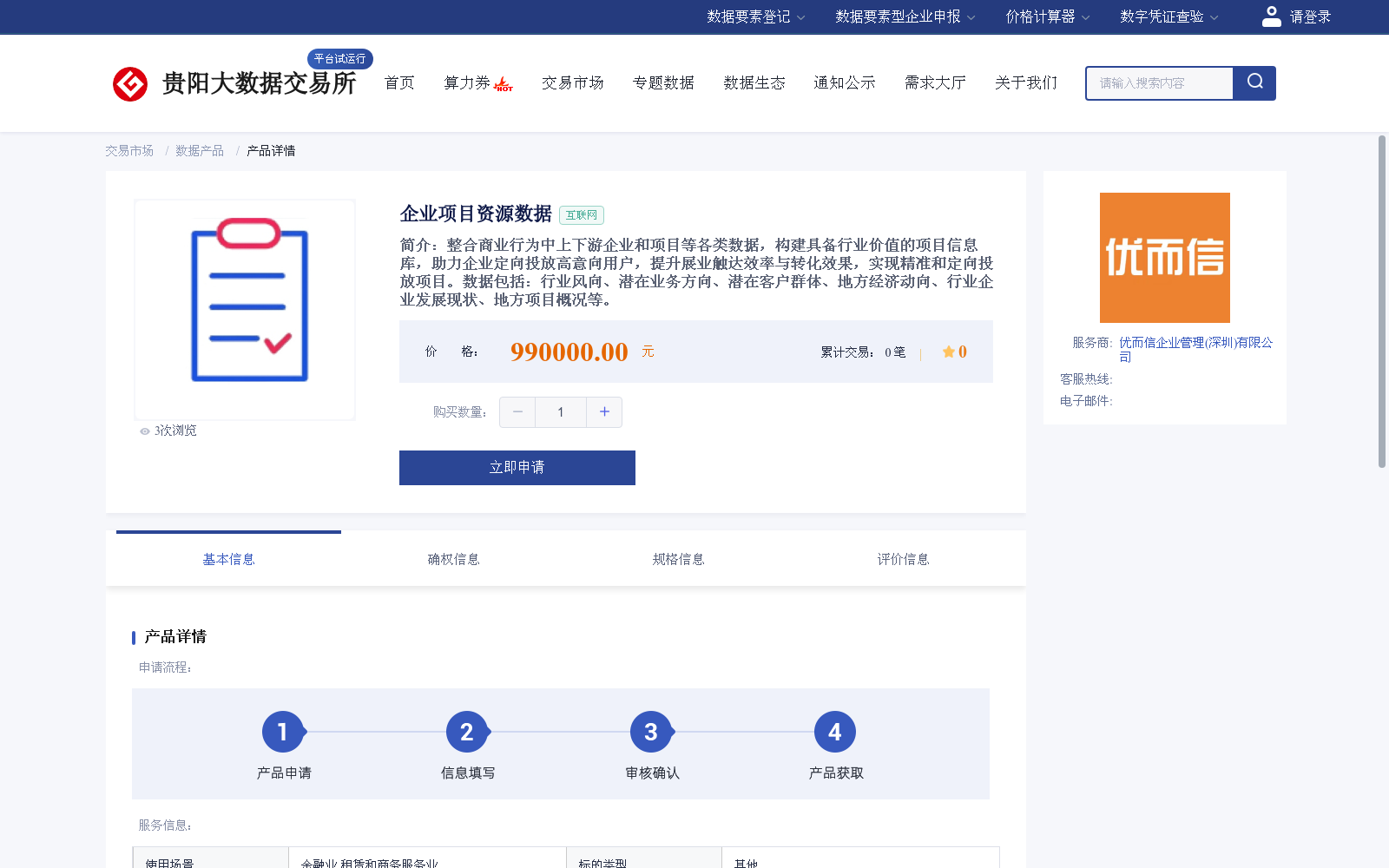1389x868 pixels.
Task: Click the Guiyang Big Data Exchange logo
Action: 234,83
